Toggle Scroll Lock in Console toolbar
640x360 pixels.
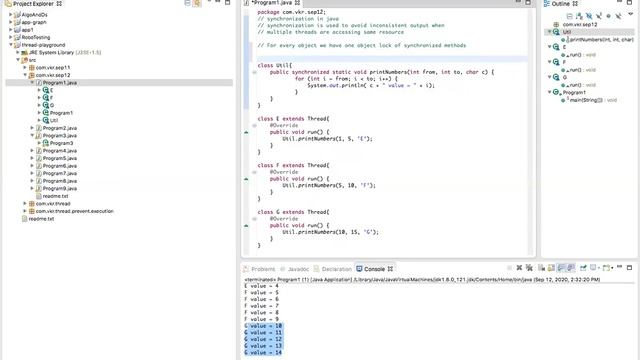(x=551, y=268)
